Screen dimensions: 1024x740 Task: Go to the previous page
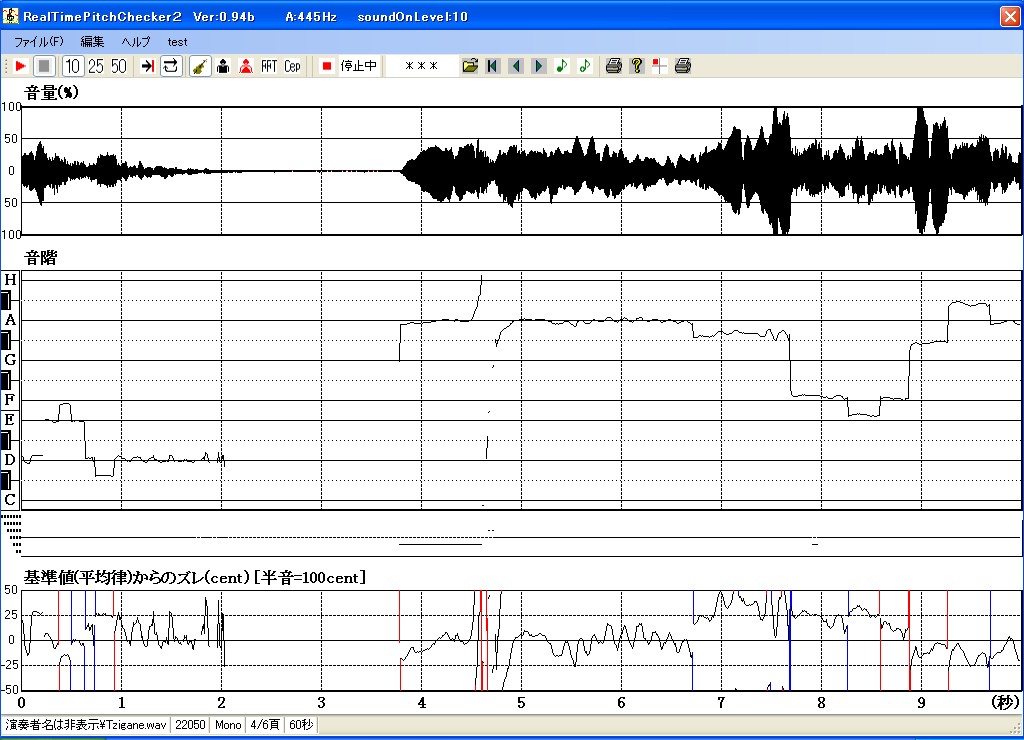[516, 66]
